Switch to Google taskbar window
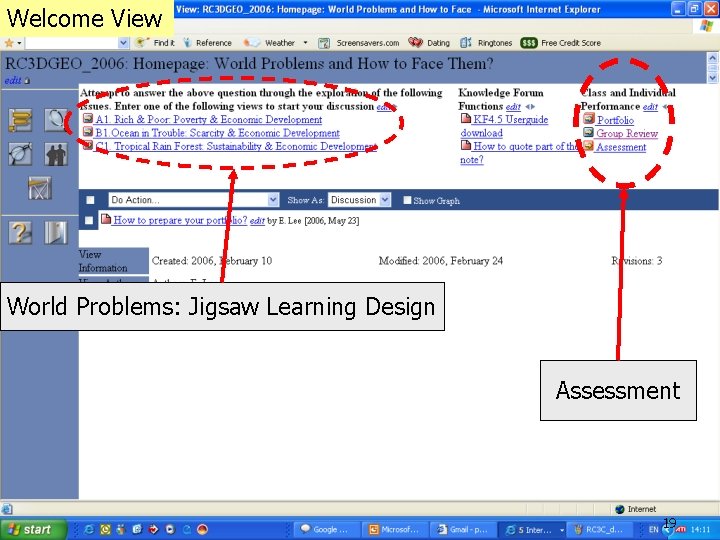 pyautogui.click(x=327, y=529)
